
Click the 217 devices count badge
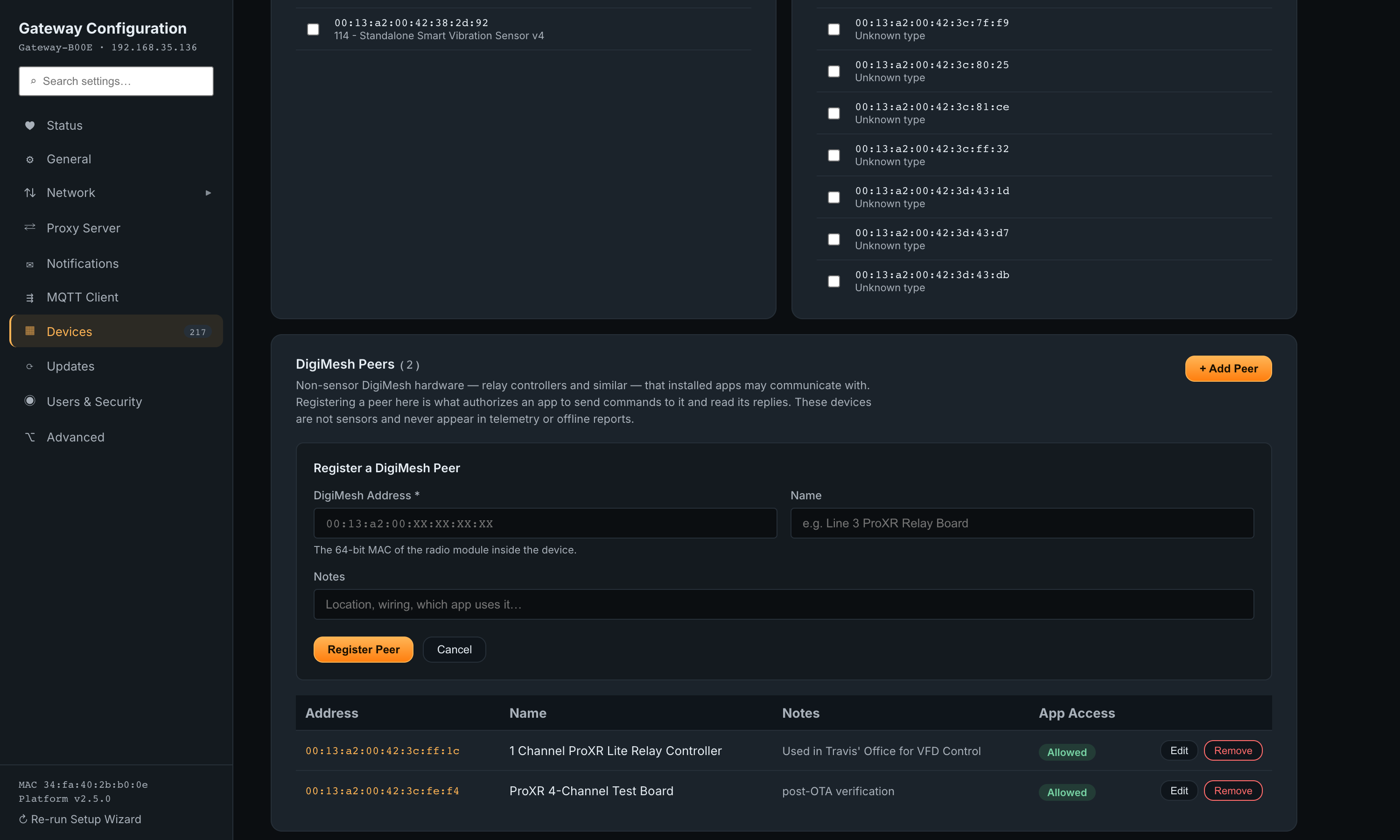pyautogui.click(x=197, y=332)
